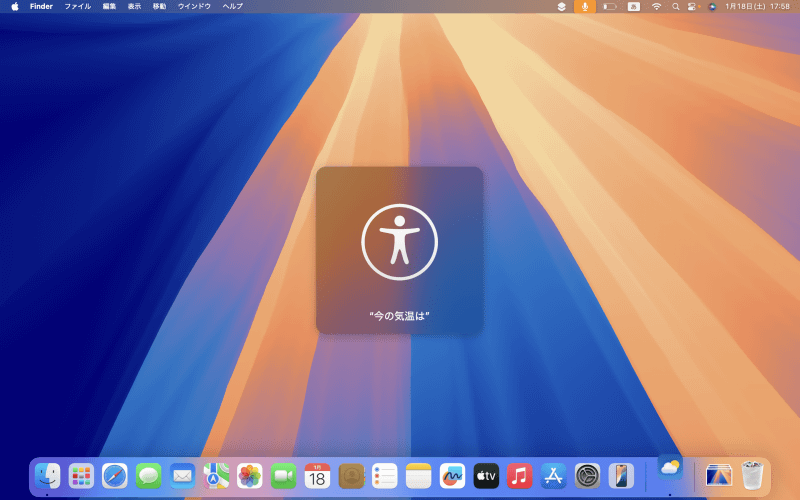
Task: Open the wallpaper image stack in Dock
Action: (x=718, y=476)
